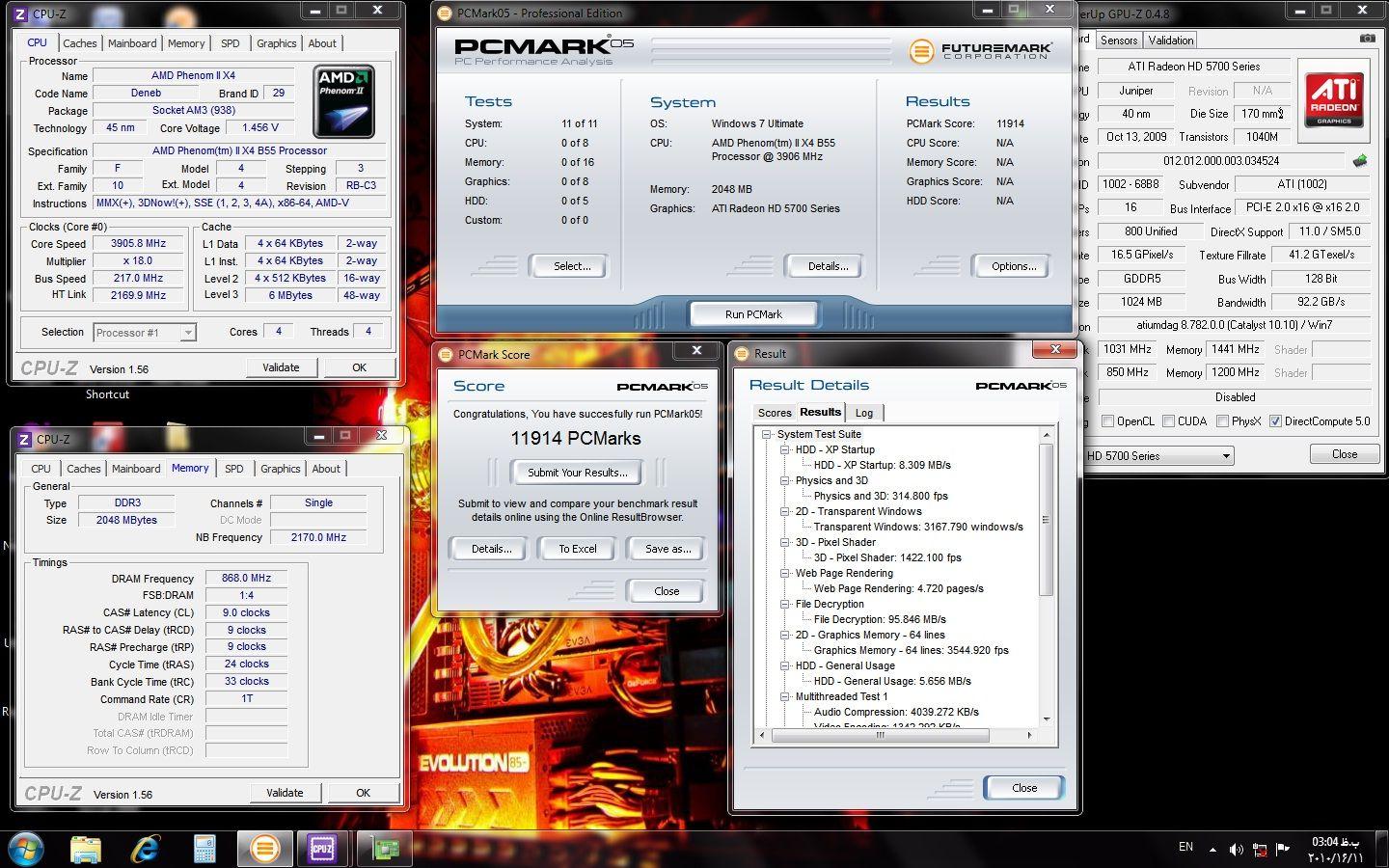Viewport: 1389px width, 868px height.
Task: Open the Mainboard tab in the lower CPU-Z window
Action: coord(136,469)
